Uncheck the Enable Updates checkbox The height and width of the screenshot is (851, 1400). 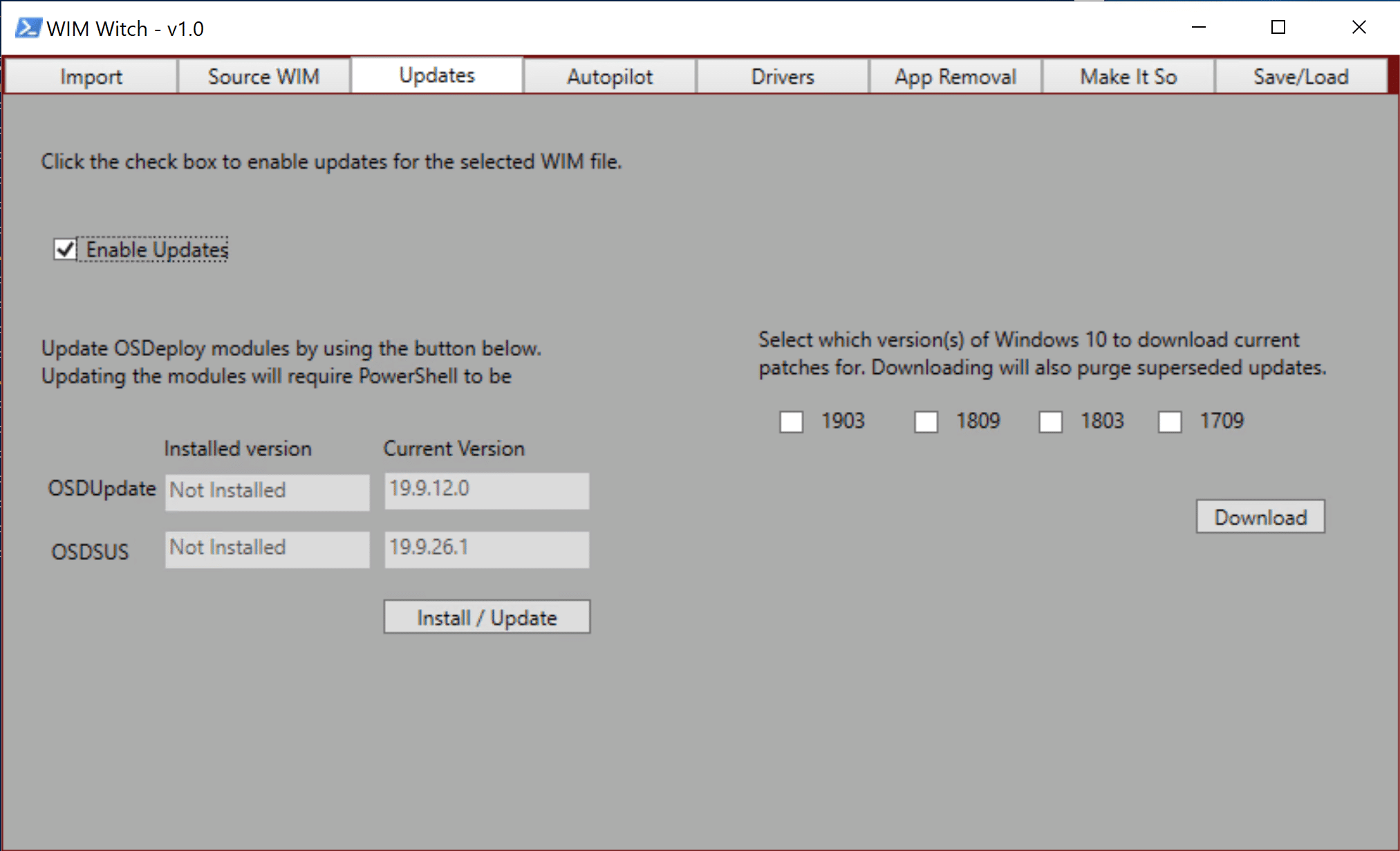[x=65, y=249]
